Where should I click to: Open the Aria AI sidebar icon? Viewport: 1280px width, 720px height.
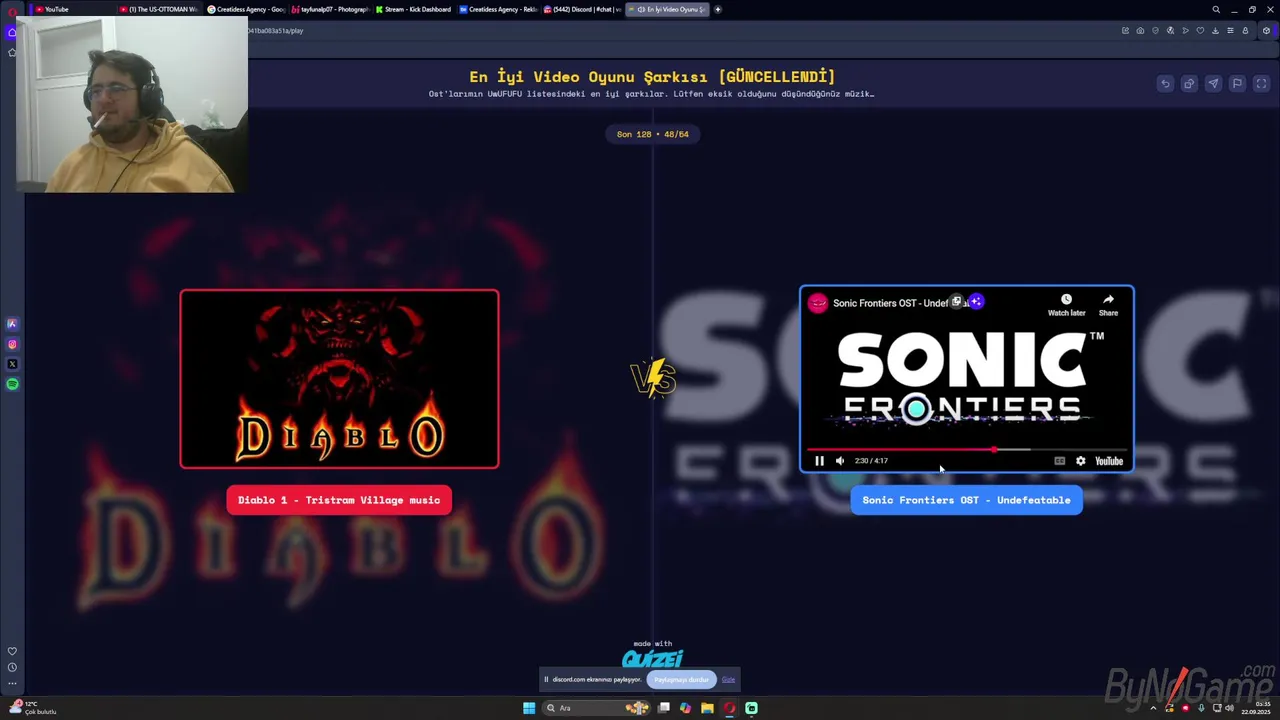pos(12,324)
